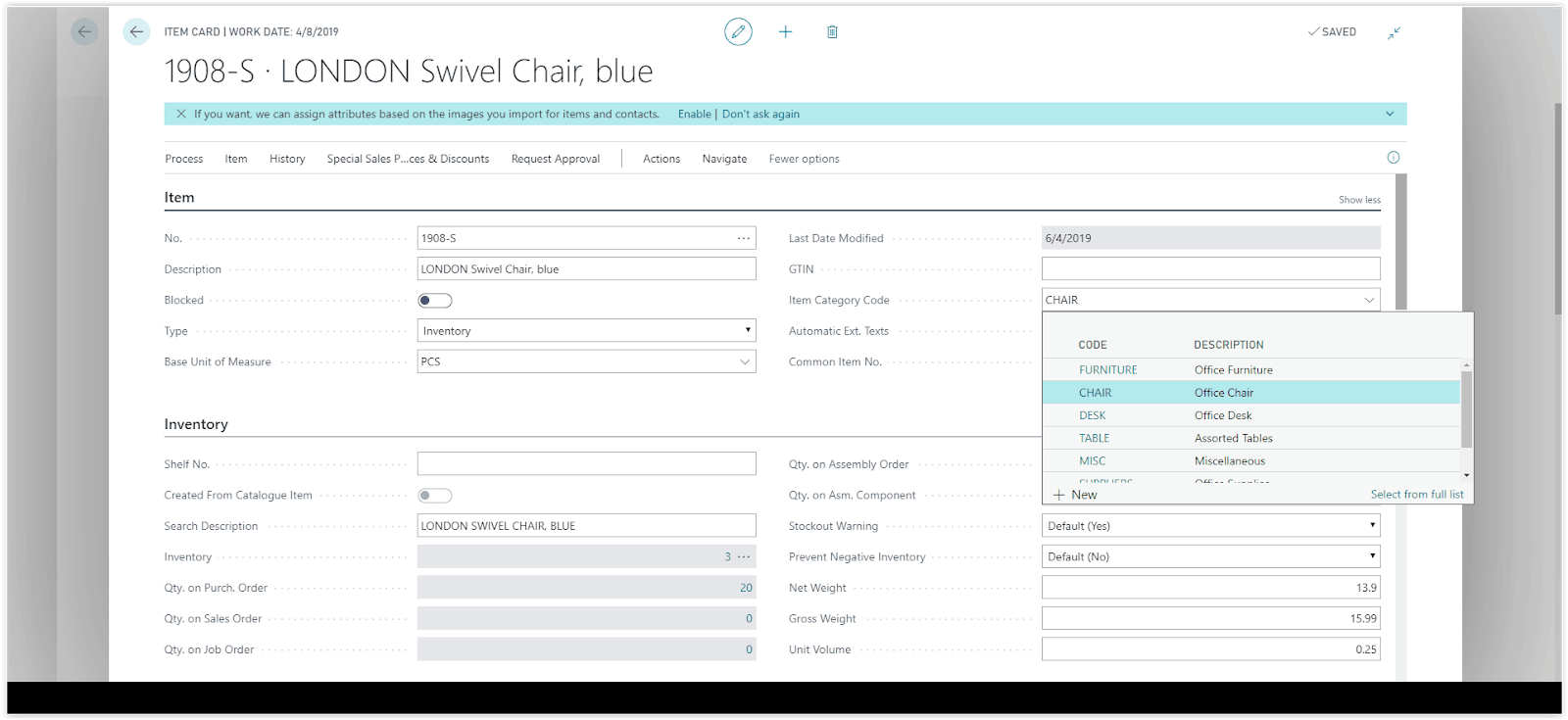Viewport: 1568px width, 720px height.
Task: Click the information circle icon
Action: tap(1394, 158)
